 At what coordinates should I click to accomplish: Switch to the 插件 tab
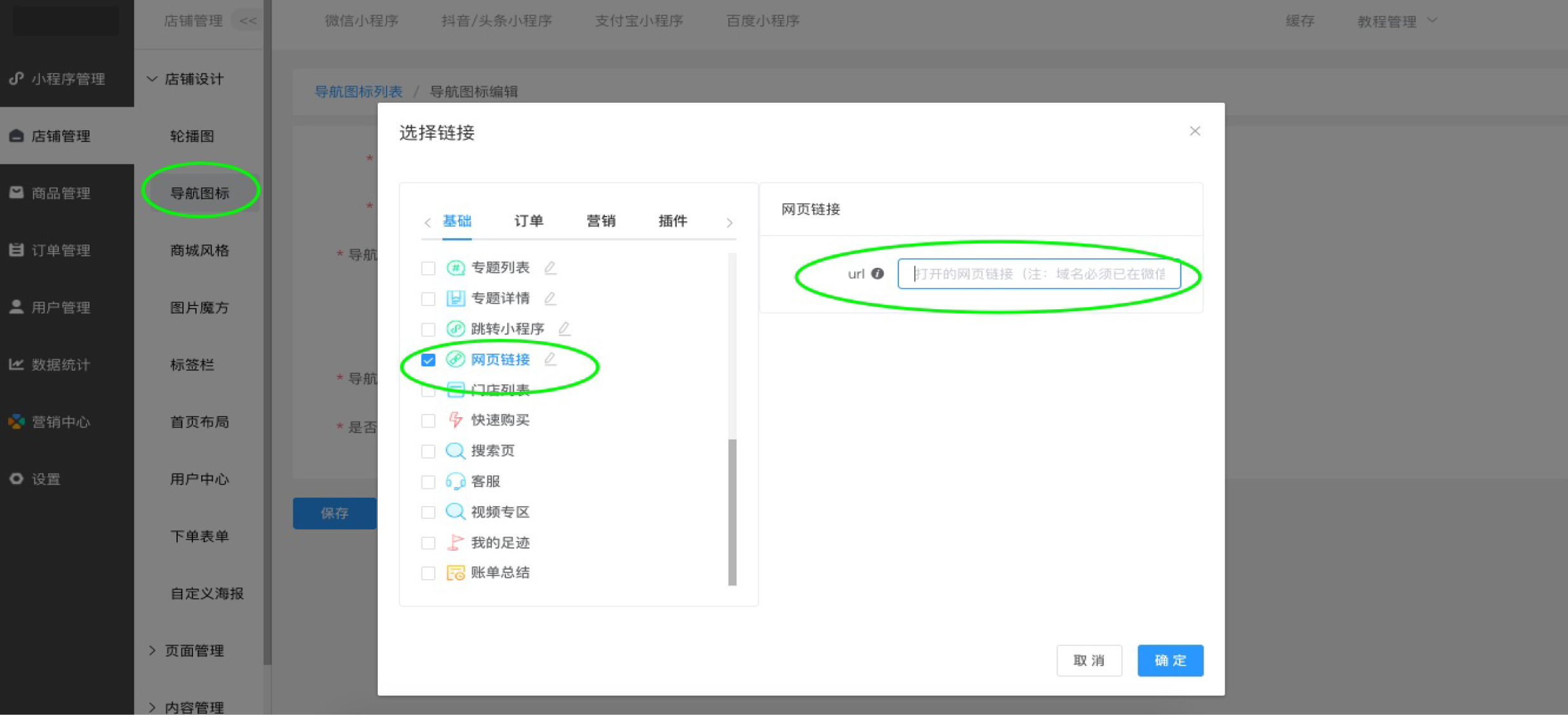pos(673,221)
